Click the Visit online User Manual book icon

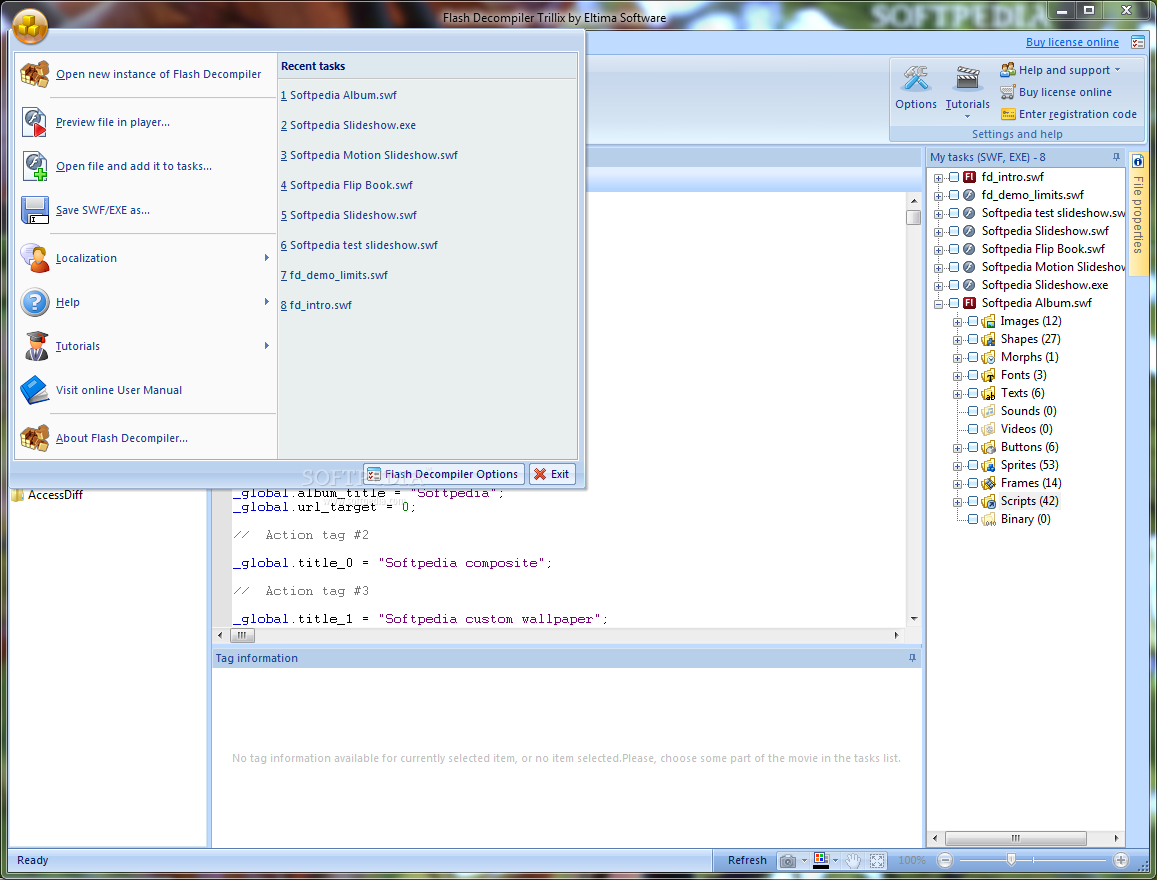click(34, 390)
